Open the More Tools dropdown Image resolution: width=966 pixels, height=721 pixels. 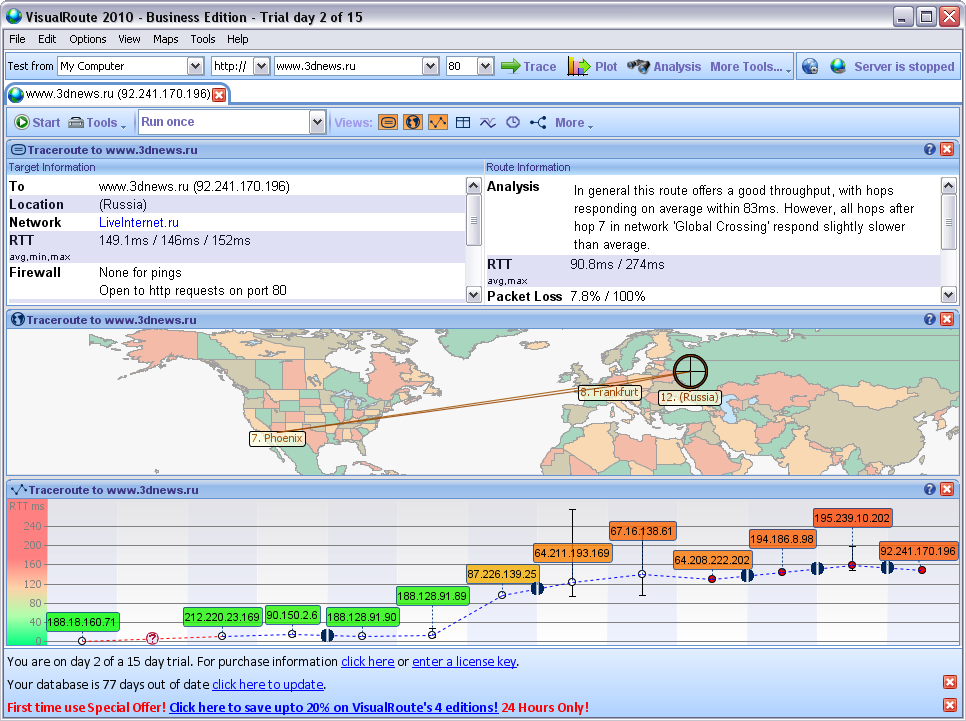tap(750, 67)
